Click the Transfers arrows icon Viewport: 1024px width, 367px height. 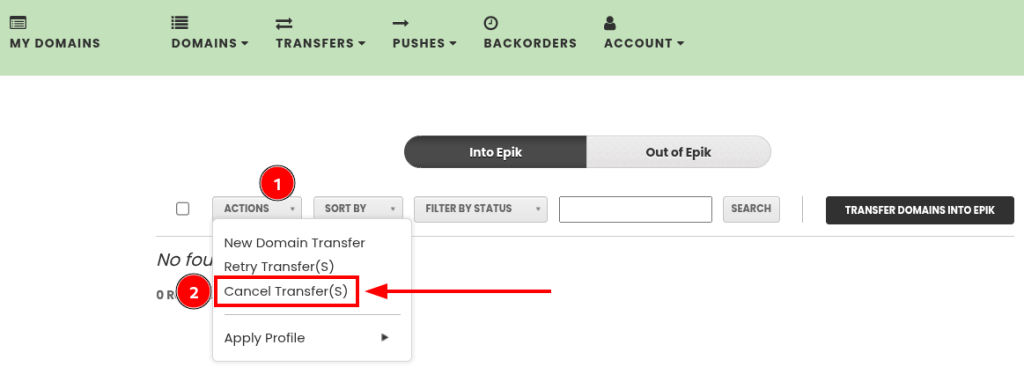284,24
